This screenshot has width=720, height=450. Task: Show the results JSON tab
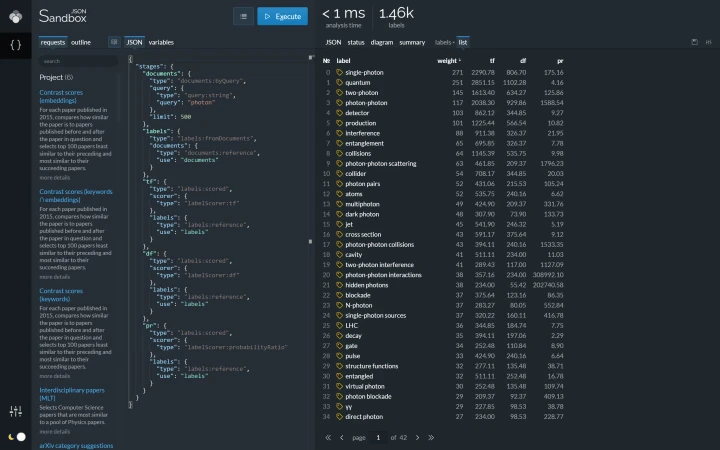pyautogui.click(x=333, y=42)
